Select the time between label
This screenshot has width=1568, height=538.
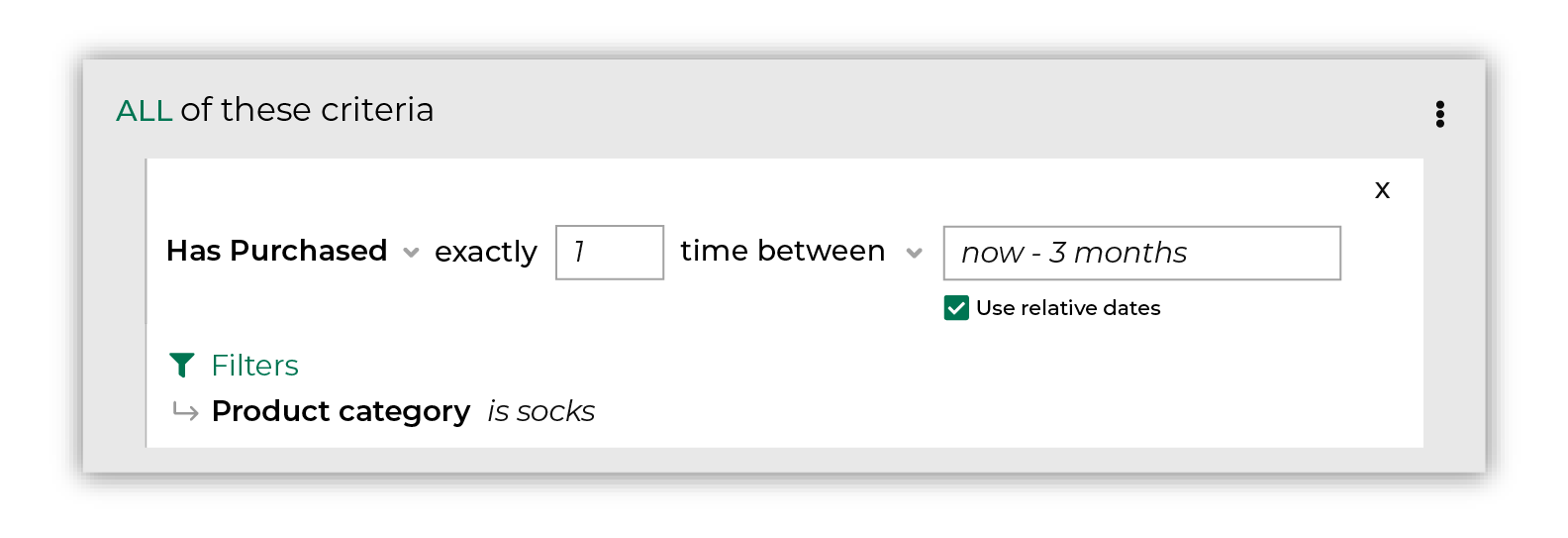(x=782, y=251)
